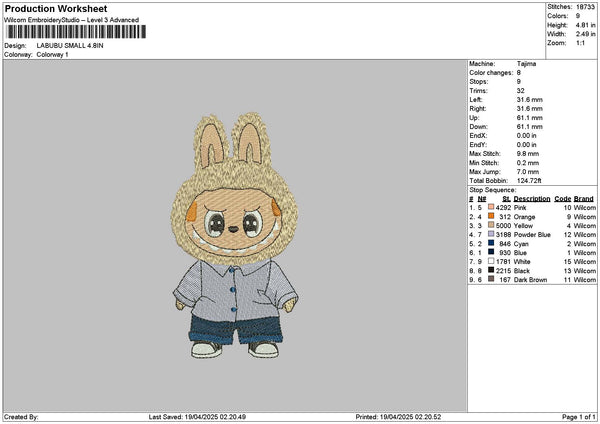The image size is (600, 424).
Task: Click the Pink thread color swatch
Action: pyautogui.click(x=491, y=207)
